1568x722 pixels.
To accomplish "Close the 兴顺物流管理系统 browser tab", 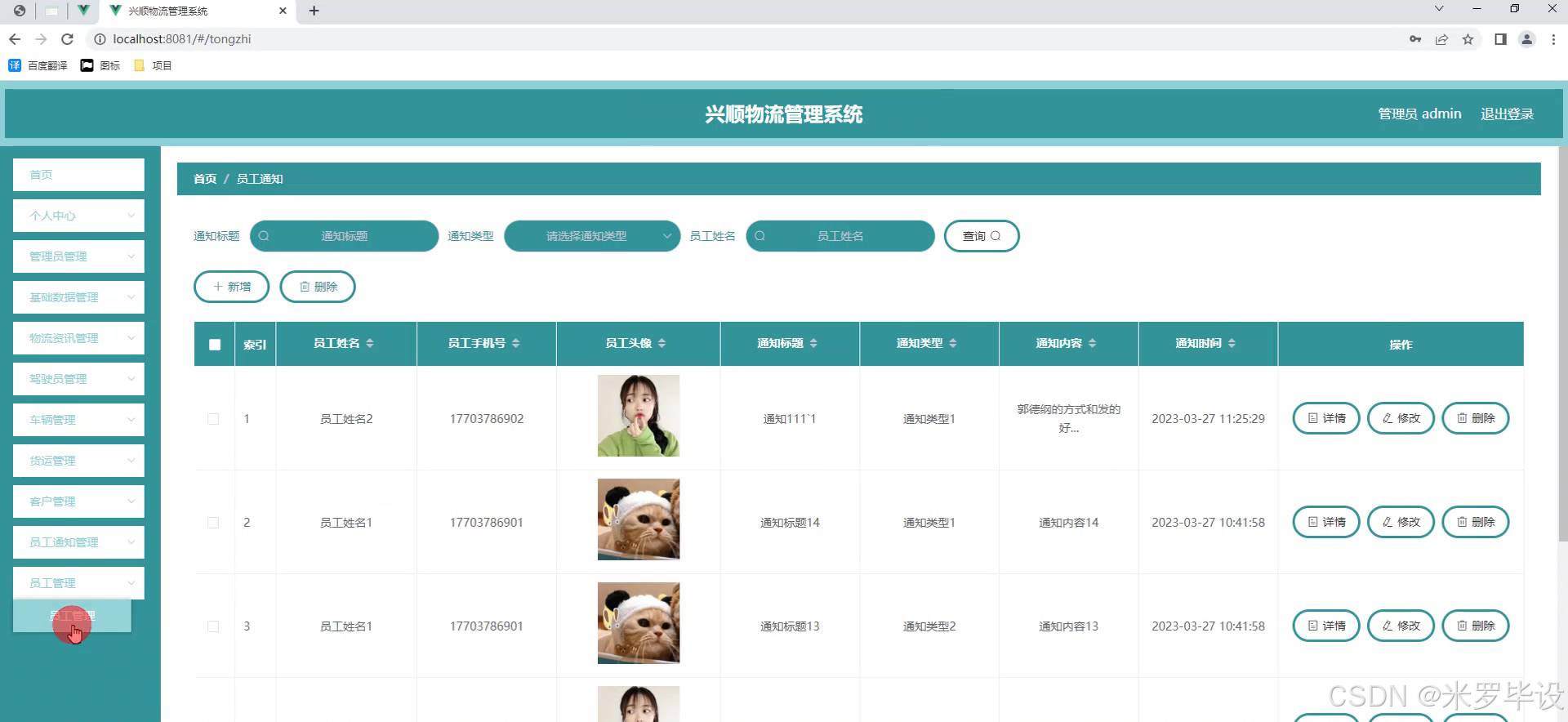I will tap(283, 11).
